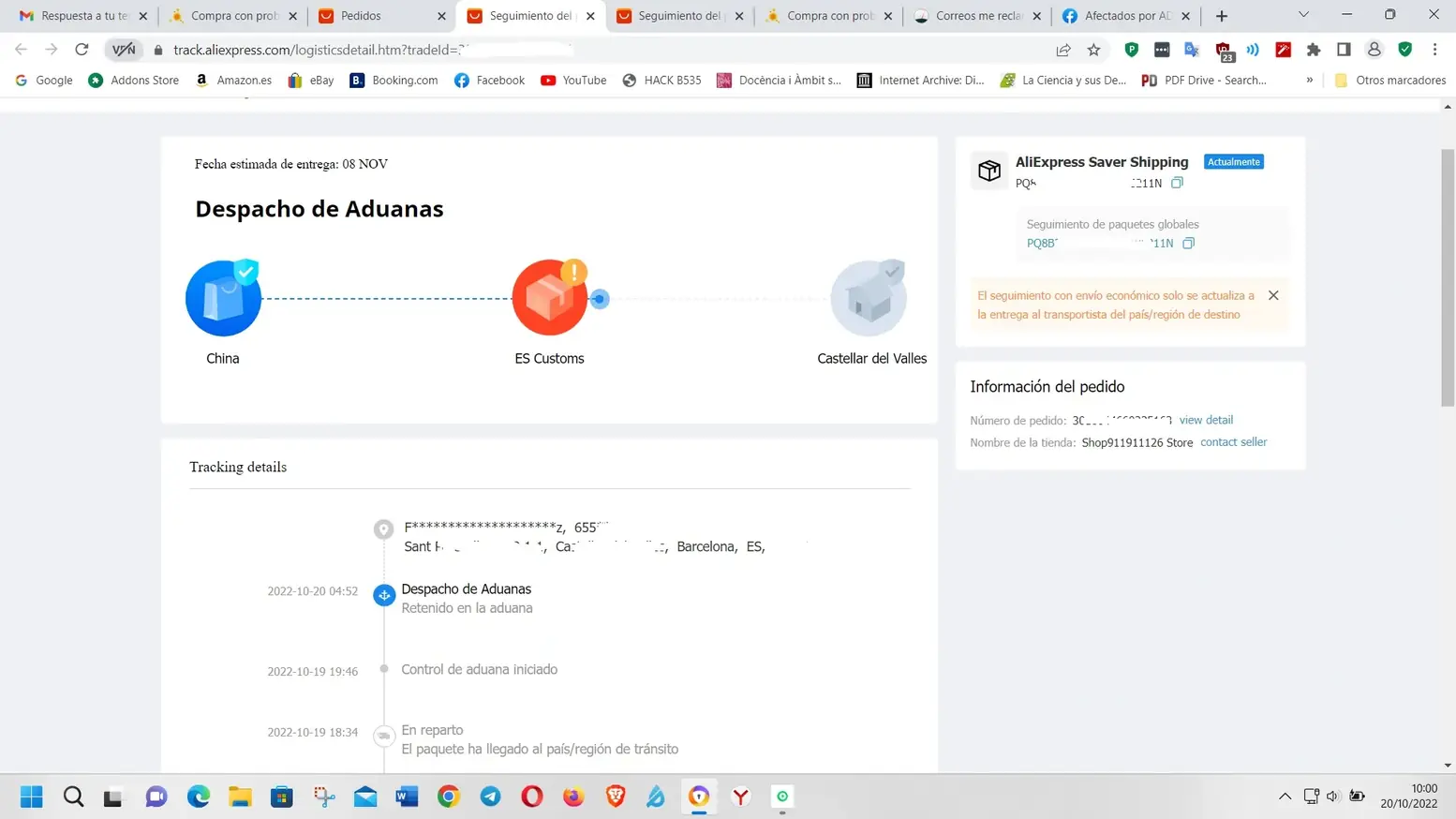Open the Booking.com bookmark
Image resolution: width=1456 pixels, height=819 pixels.
click(394, 81)
